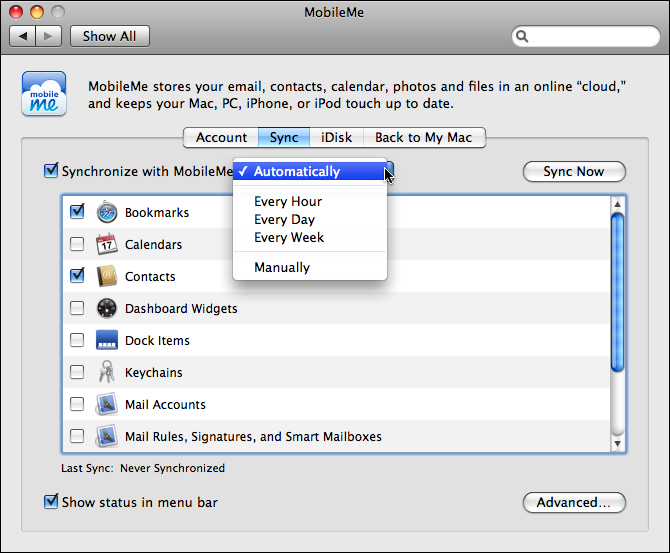Go forward with the right arrow button

[49, 36]
